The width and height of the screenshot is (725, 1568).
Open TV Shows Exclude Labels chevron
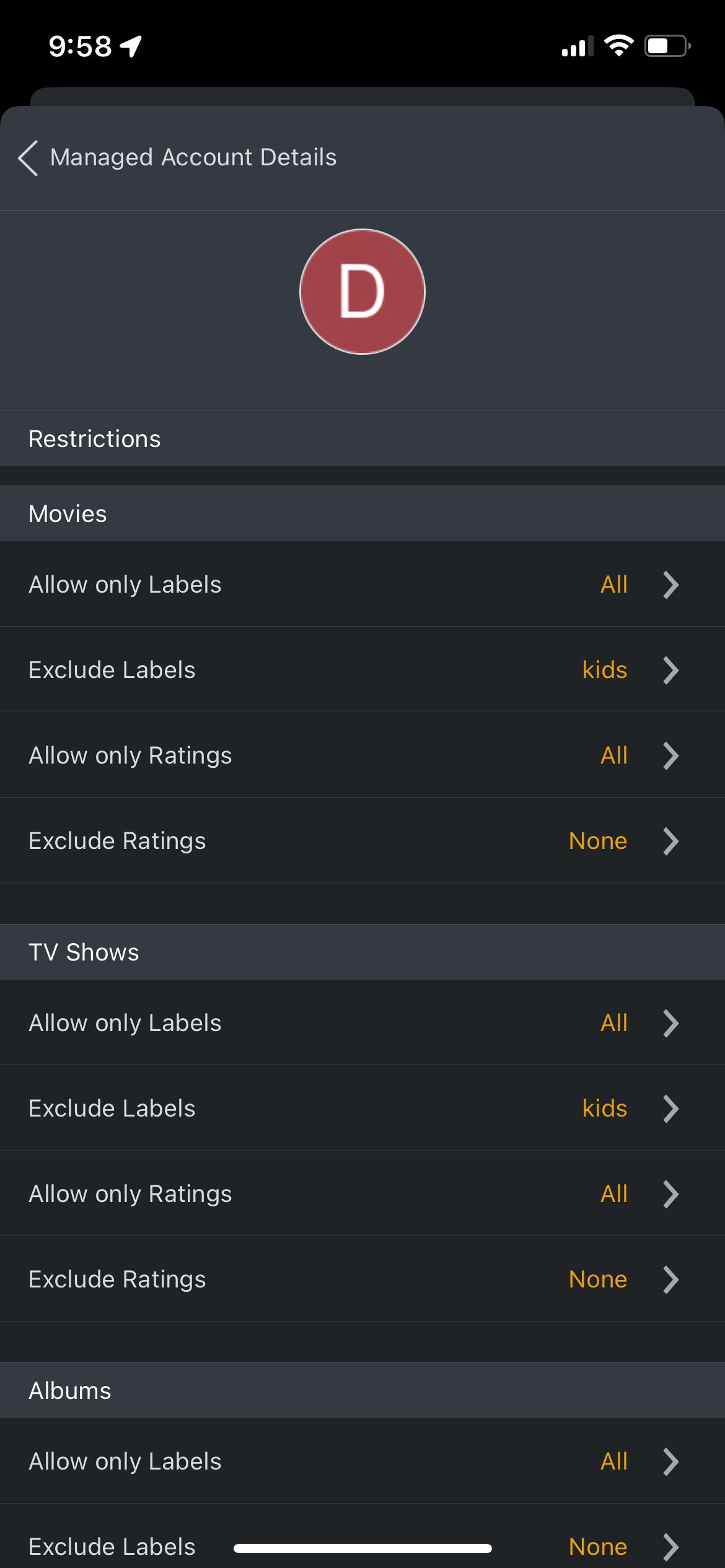coord(670,1108)
